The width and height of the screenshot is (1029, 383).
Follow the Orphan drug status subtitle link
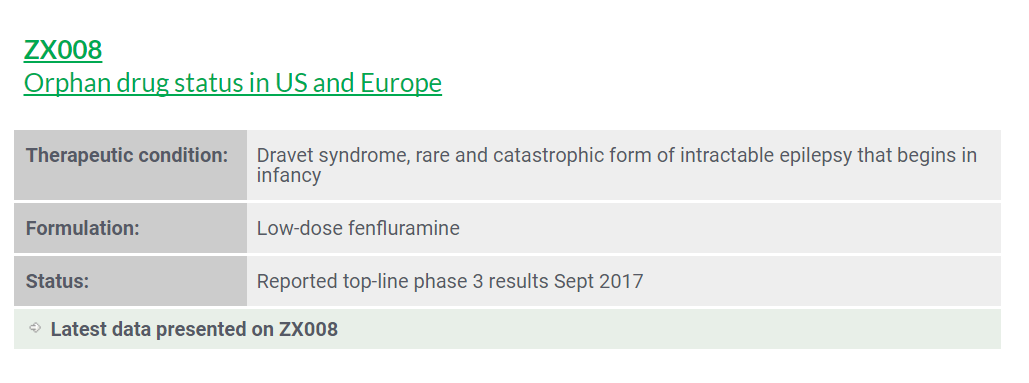point(232,83)
